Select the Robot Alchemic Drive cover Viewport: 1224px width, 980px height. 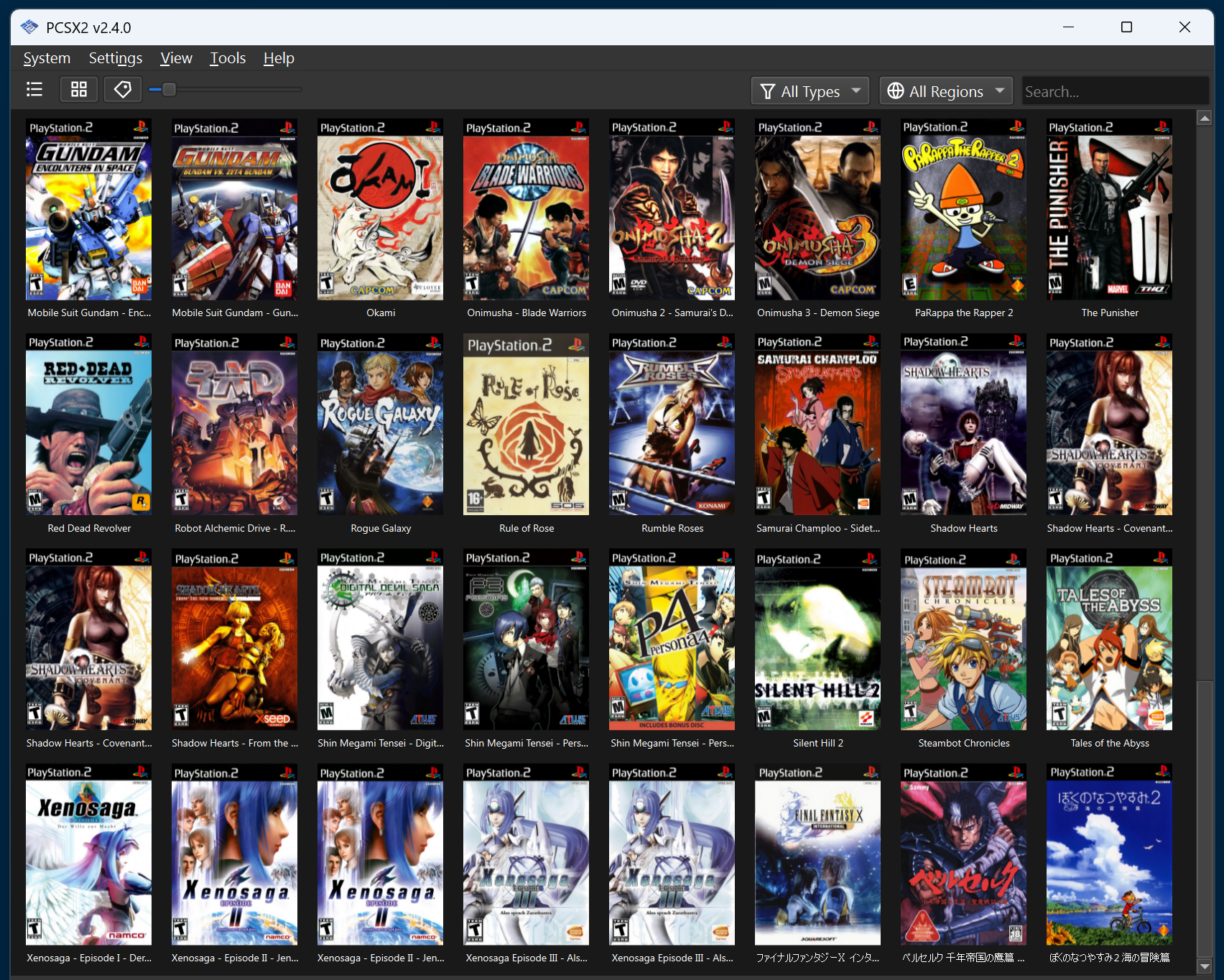point(235,424)
